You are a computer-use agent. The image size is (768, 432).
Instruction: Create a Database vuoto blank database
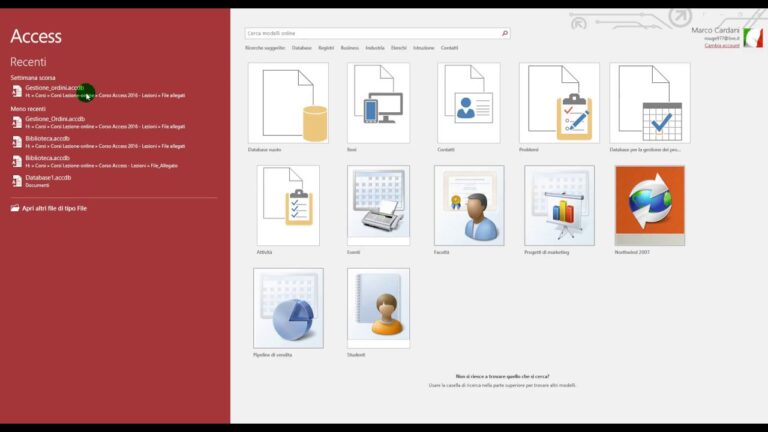click(288, 103)
